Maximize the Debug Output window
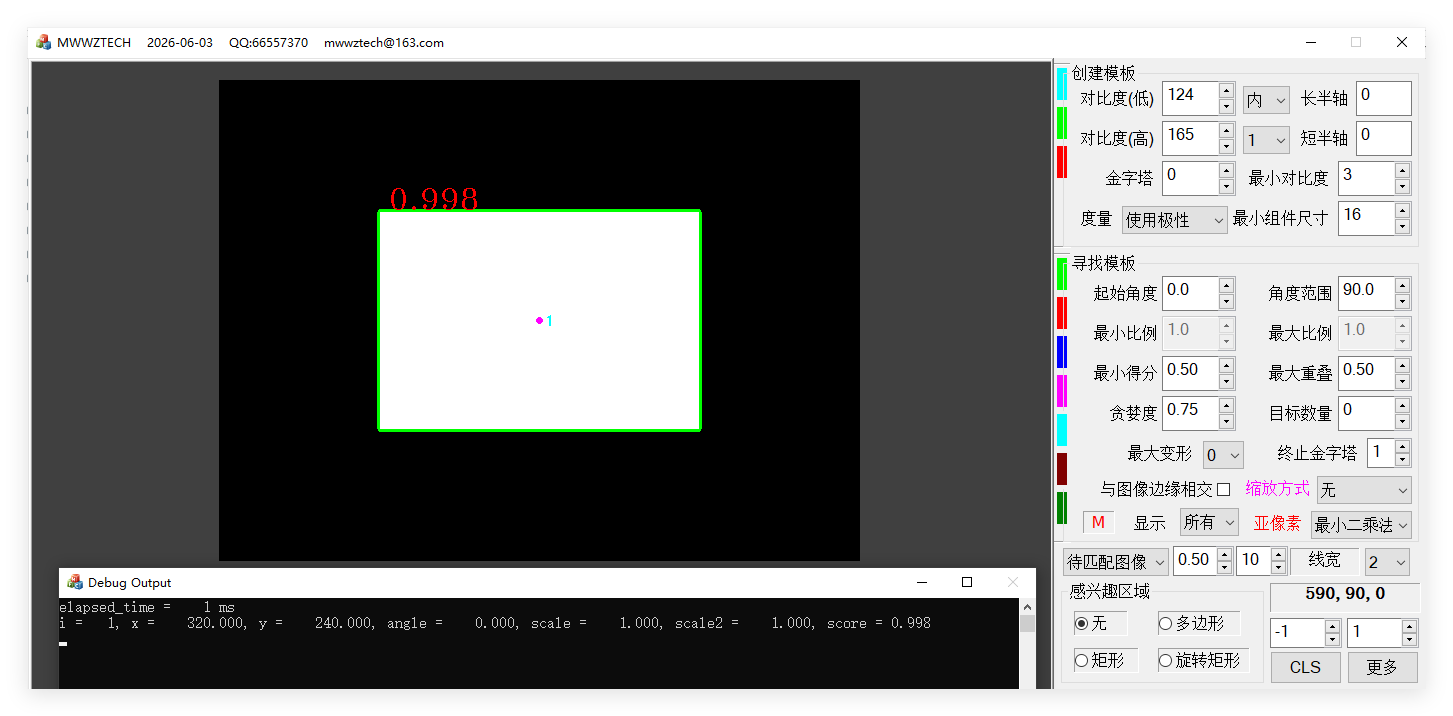The image size is (1453, 716). [966, 582]
